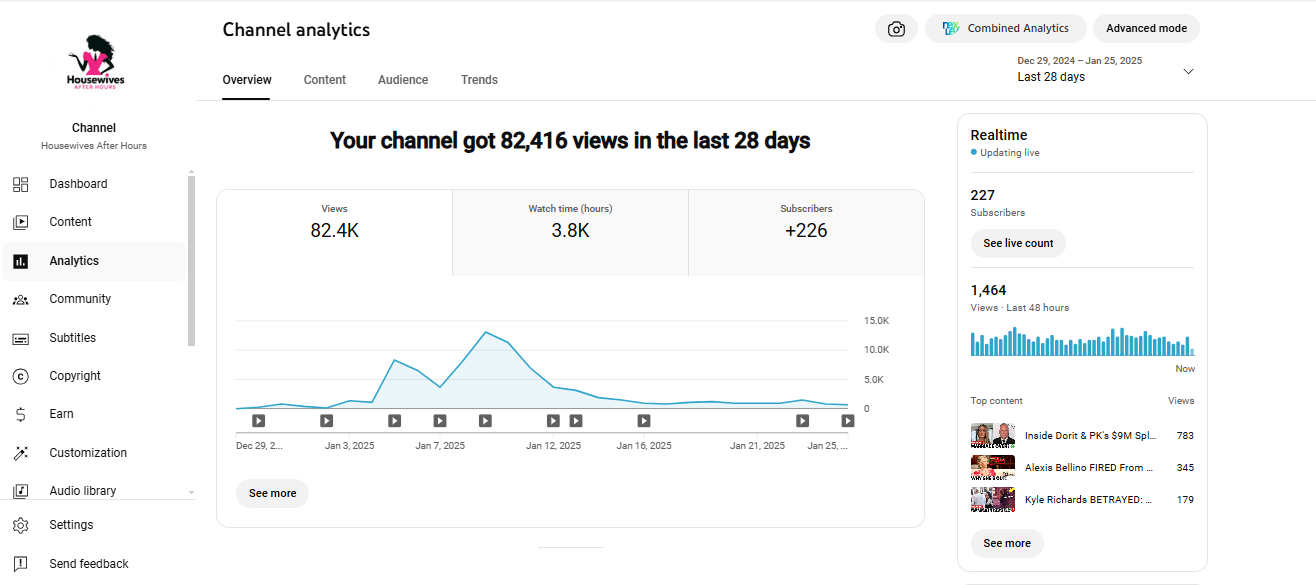Select the Watch time (hours) metric card
Image resolution: width=1316 pixels, height=585 pixels.
tap(570, 232)
